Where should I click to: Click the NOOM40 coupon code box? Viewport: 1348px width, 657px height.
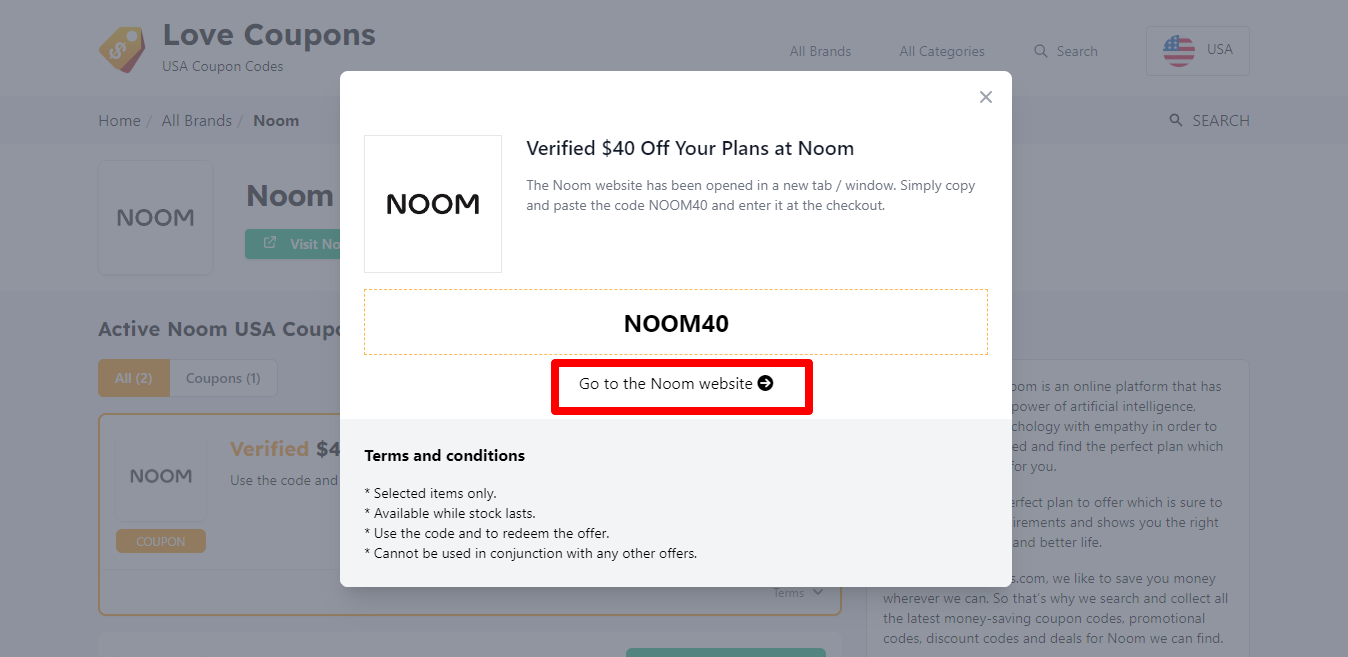676,323
